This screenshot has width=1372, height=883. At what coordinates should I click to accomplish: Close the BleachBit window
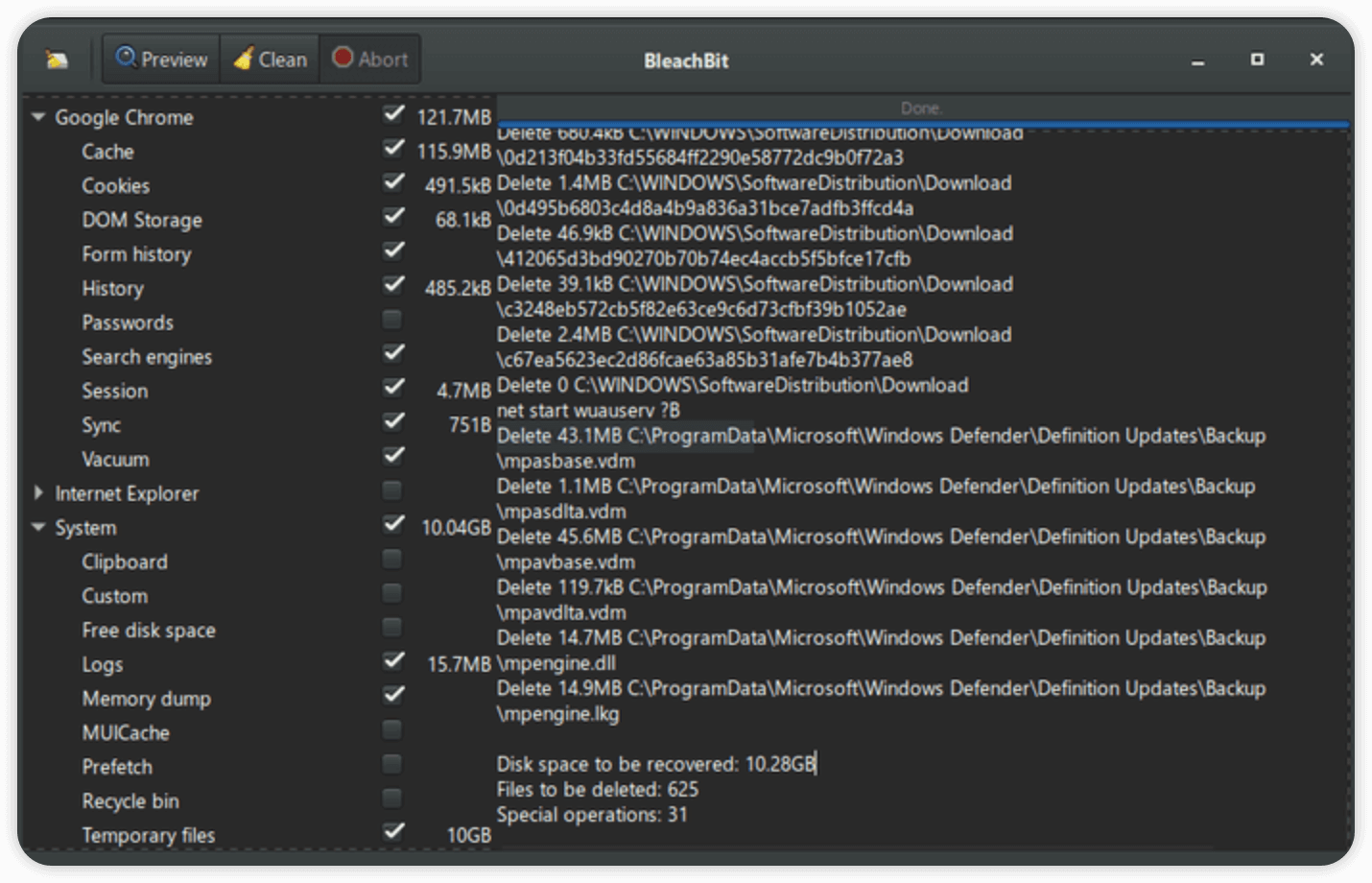coord(1316,60)
